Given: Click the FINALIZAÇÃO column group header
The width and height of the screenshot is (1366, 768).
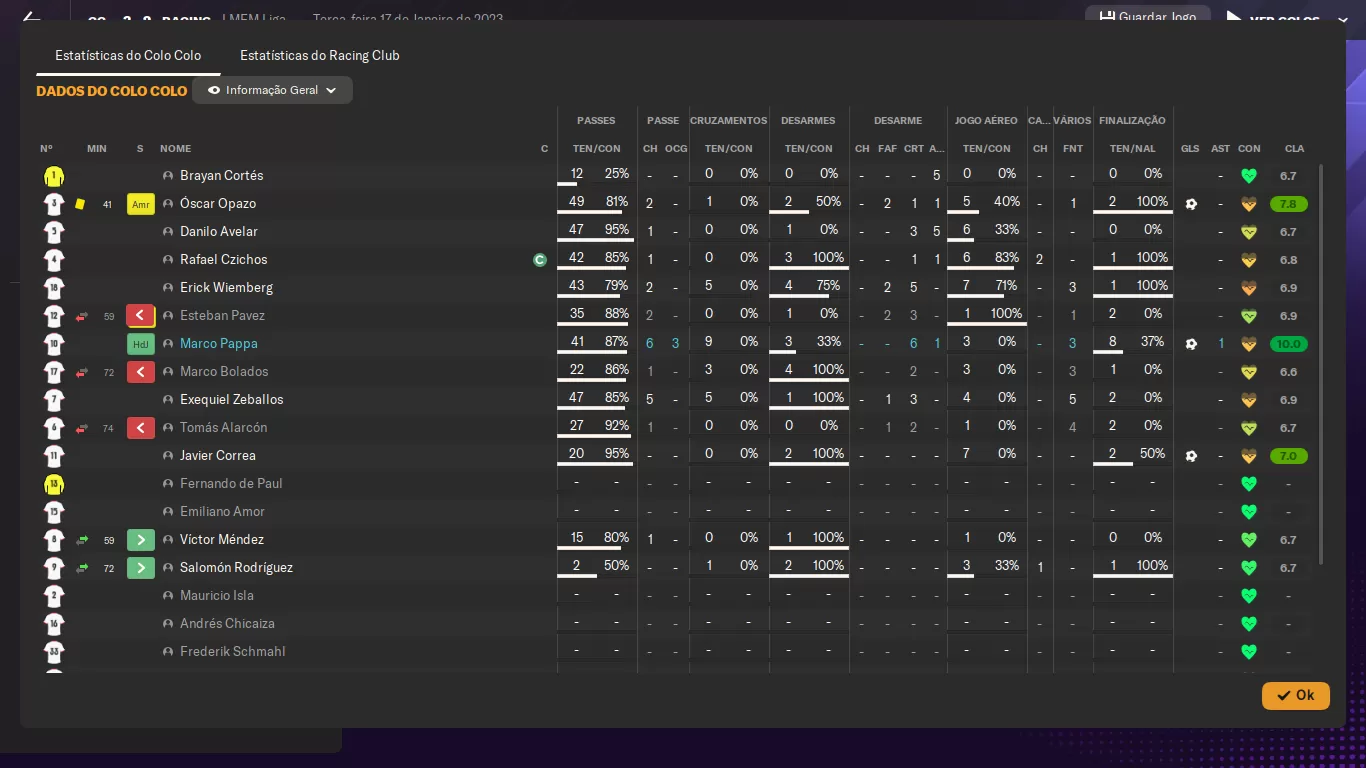Looking at the screenshot, I should coord(1132,121).
